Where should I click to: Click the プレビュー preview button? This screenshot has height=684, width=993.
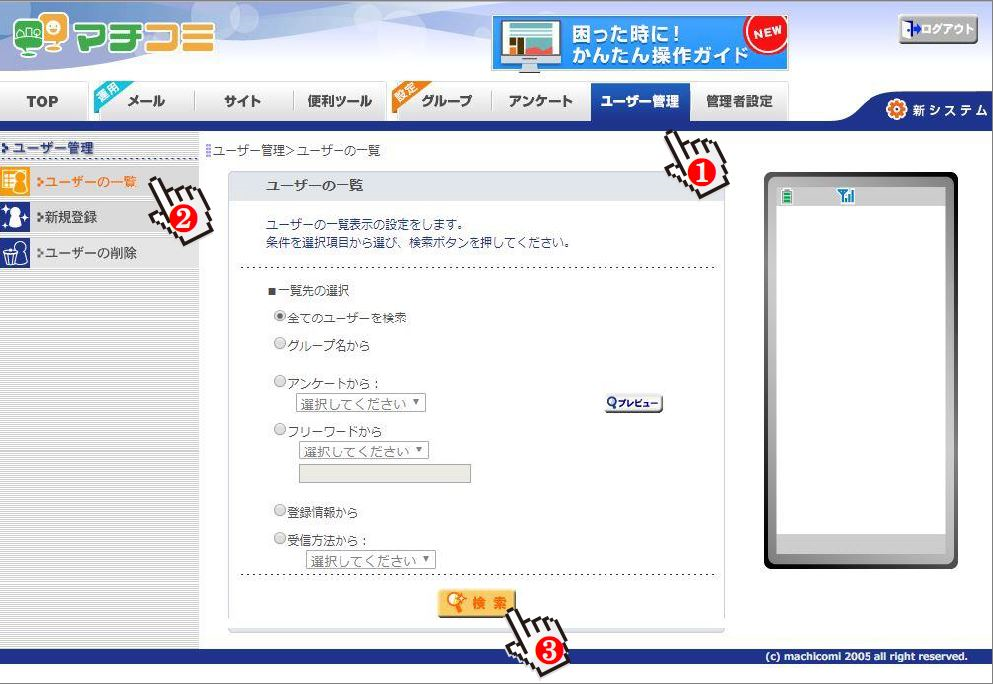tap(634, 403)
